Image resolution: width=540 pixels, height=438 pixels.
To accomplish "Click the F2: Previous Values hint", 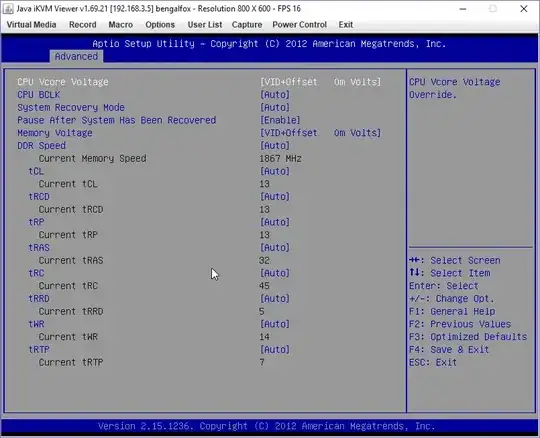I will pos(460,324).
